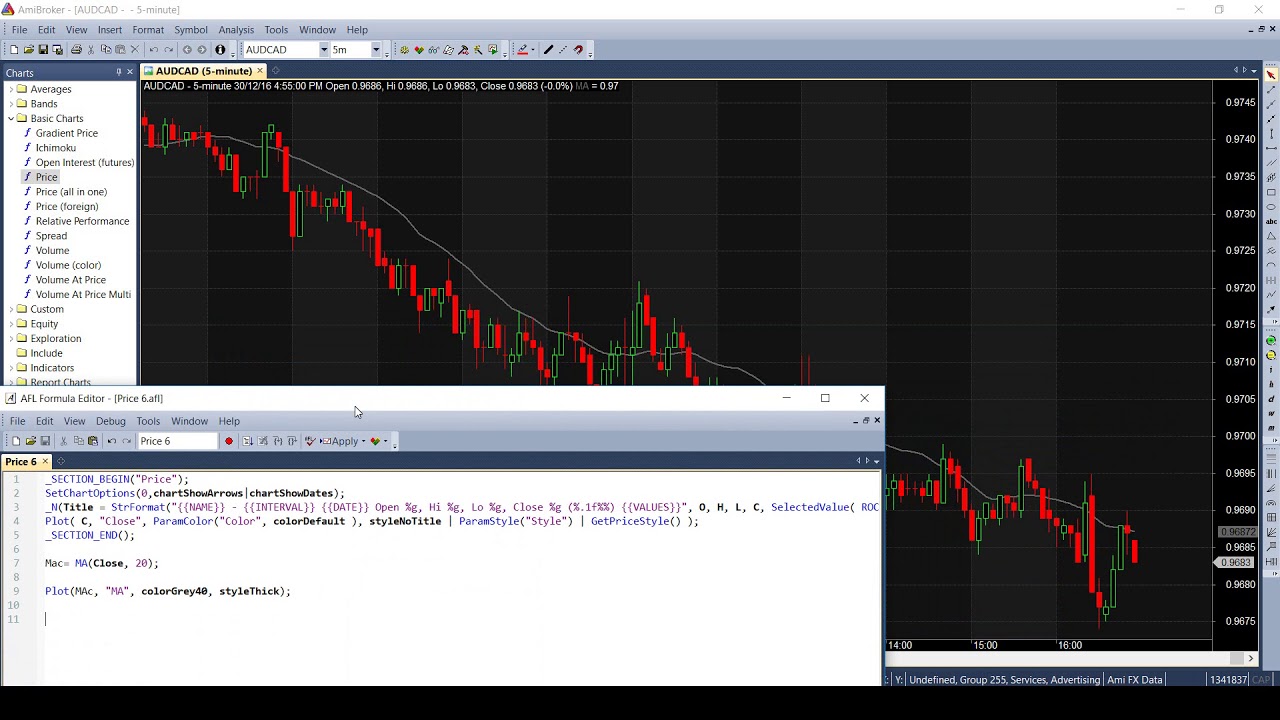Select the abc text drawing tool
The image size is (1280, 720).
1271,221
